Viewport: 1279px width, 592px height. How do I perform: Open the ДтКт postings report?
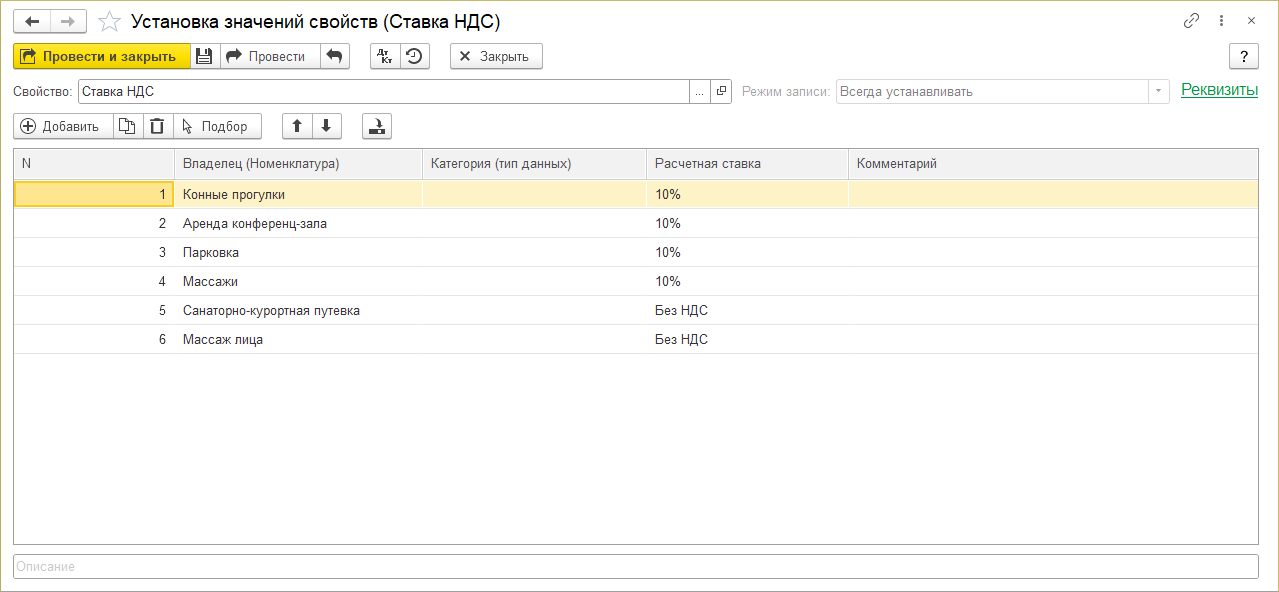pos(385,57)
